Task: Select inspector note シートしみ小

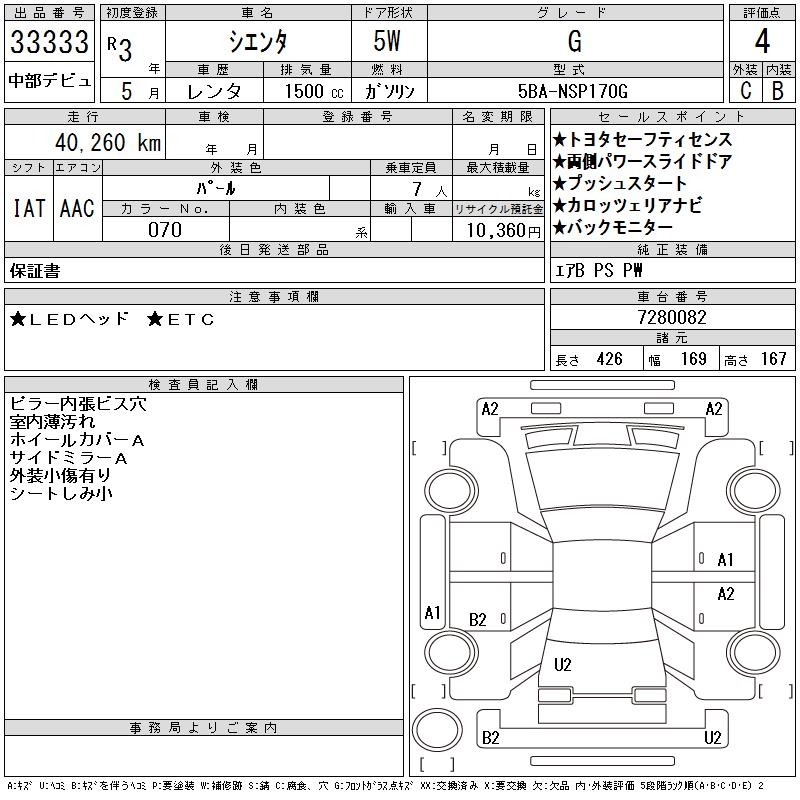Action: coord(61,493)
